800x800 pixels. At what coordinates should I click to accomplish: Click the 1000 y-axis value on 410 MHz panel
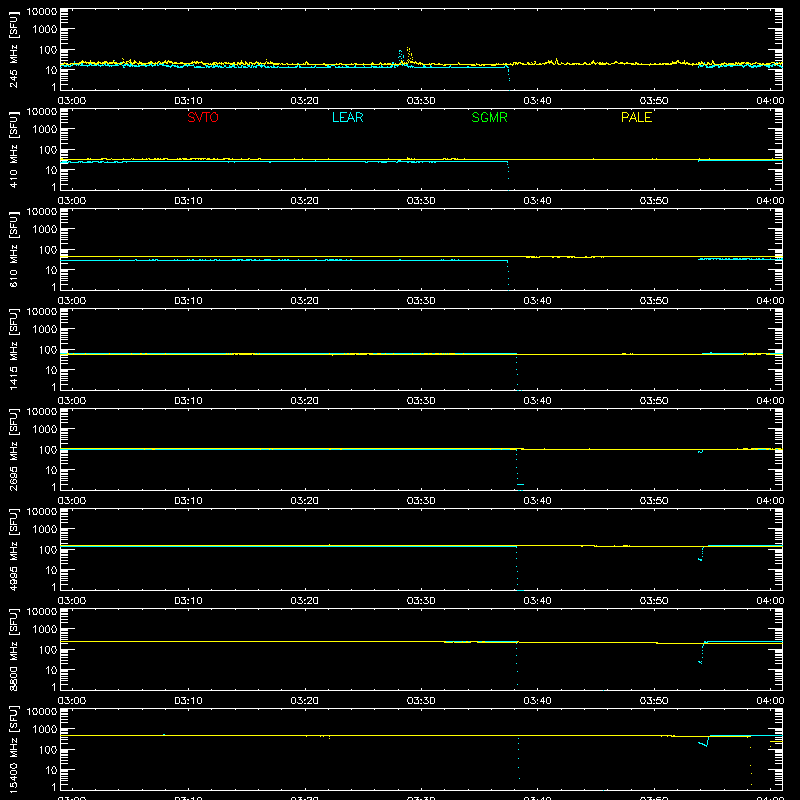pos(45,129)
